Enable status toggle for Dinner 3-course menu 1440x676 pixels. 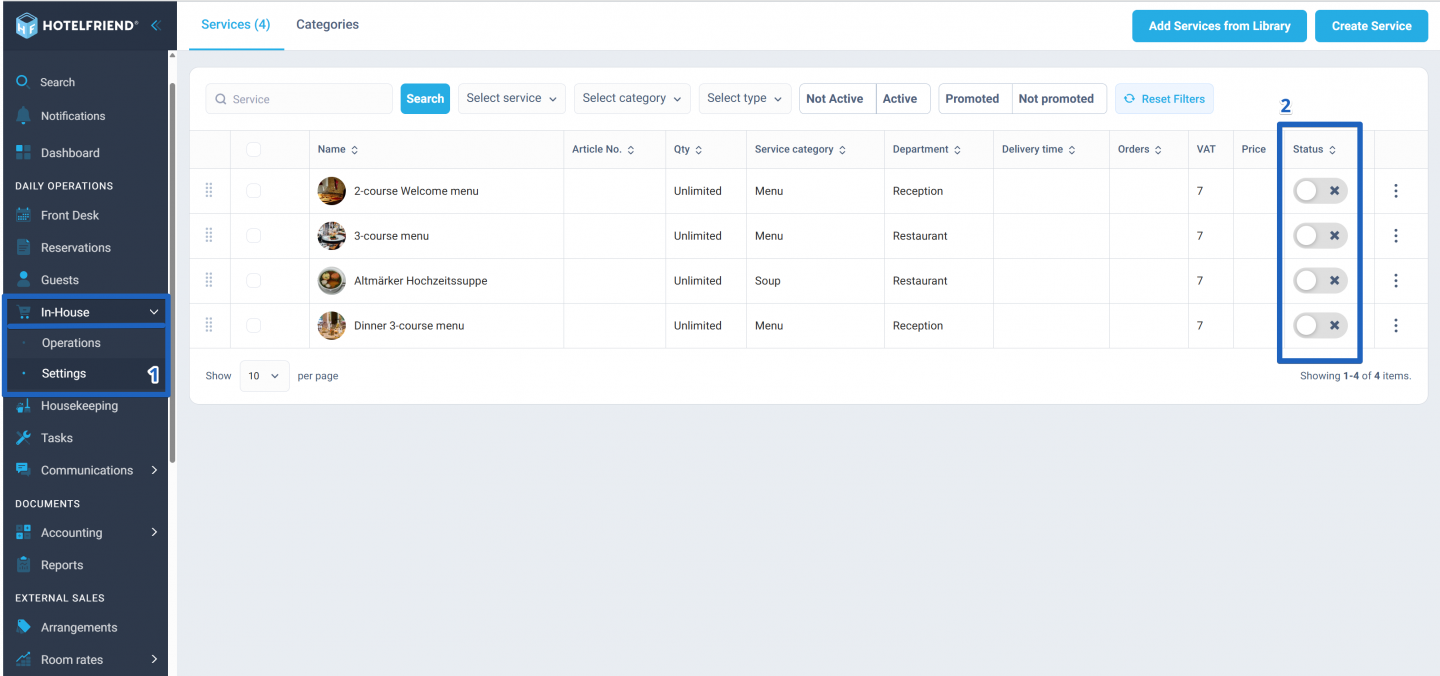[x=1320, y=325]
